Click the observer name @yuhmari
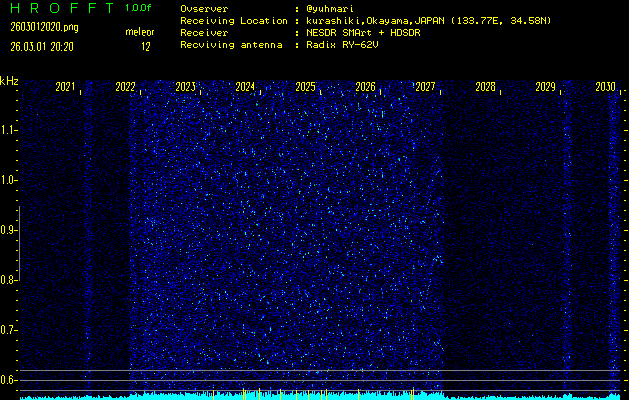The width and height of the screenshot is (629, 400). (330, 9)
